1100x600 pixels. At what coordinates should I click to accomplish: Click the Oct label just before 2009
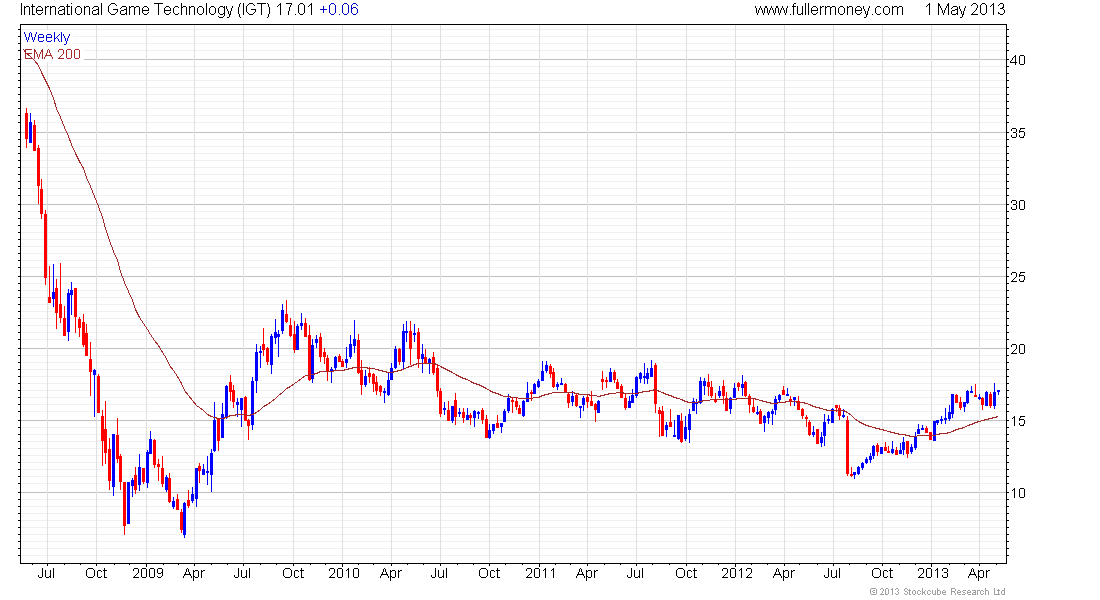96,573
